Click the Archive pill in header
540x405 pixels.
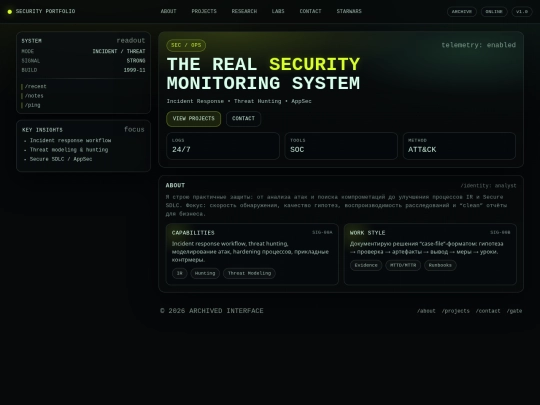pos(462,12)
